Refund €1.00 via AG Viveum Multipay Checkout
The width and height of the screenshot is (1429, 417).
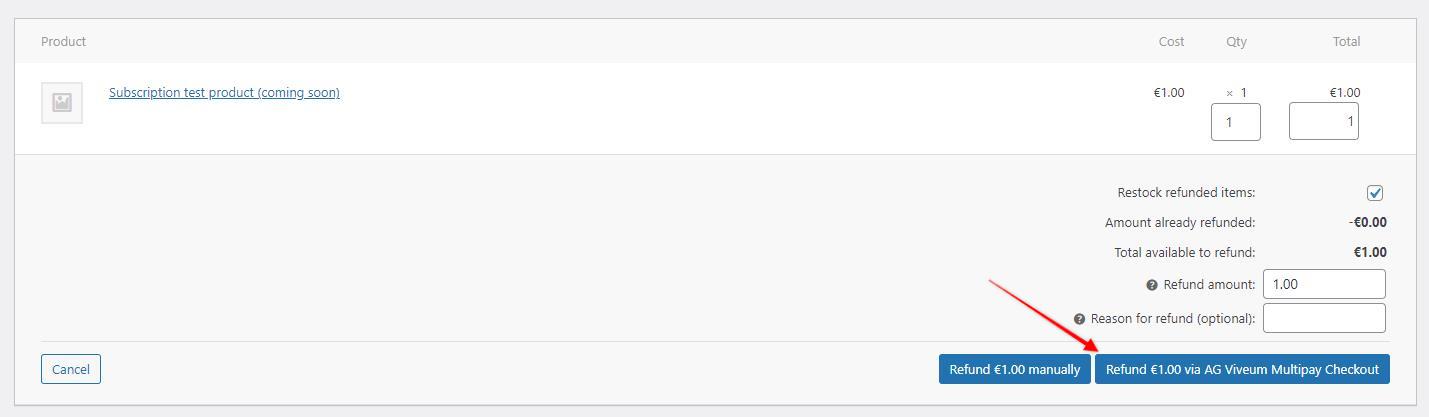pyautogui.click(x=1242, y=369)
